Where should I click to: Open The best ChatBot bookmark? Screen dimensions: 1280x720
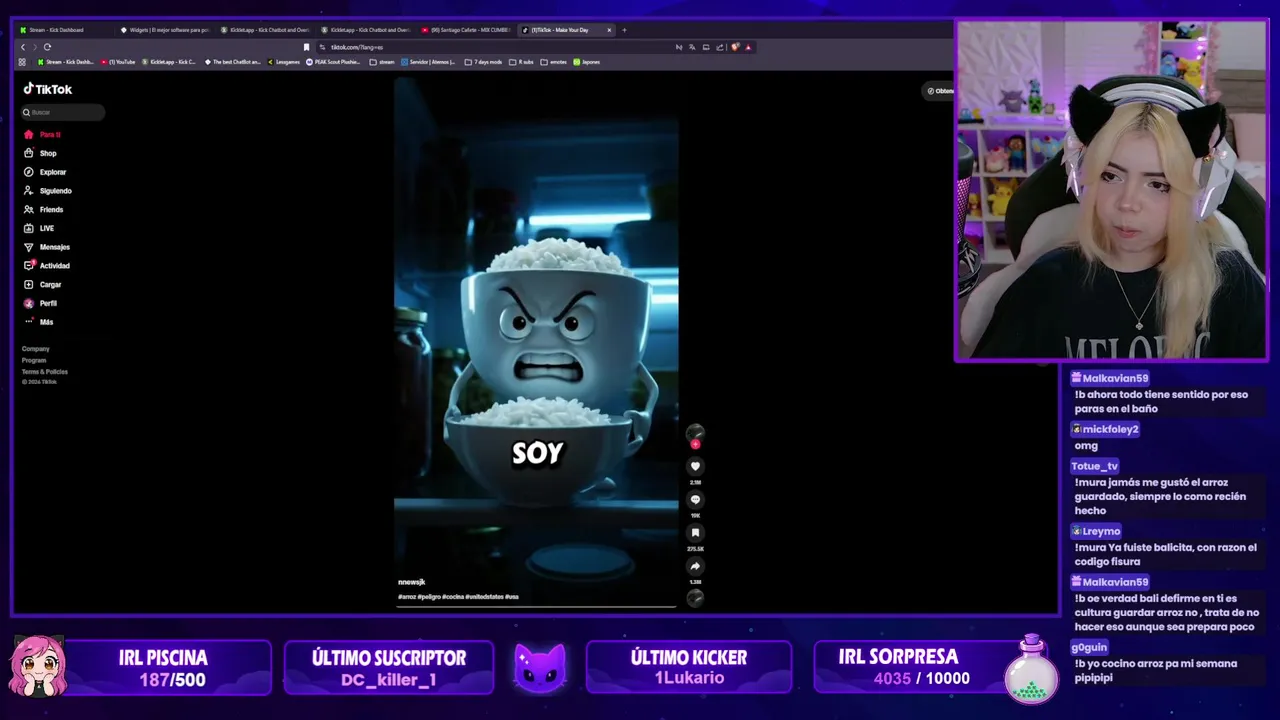pyautogui.click(x=232, y=62)
